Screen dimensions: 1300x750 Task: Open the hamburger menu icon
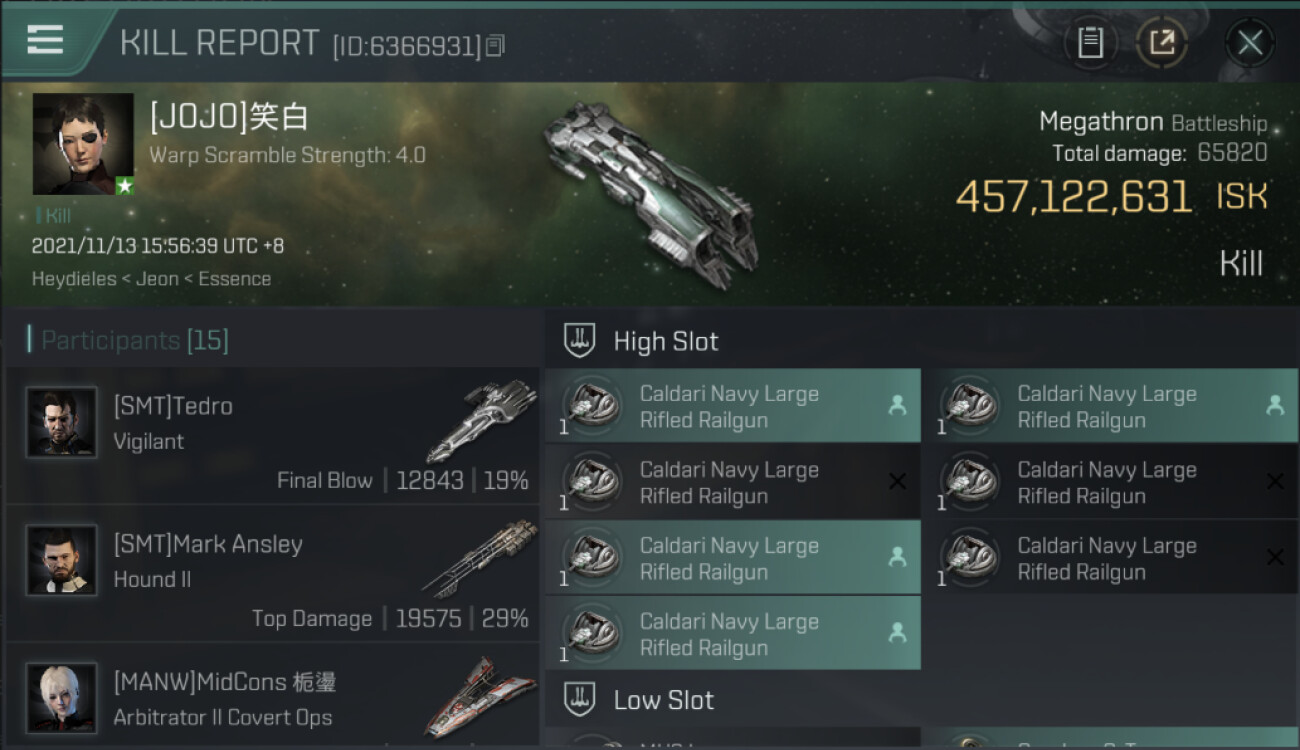point(45,40)
